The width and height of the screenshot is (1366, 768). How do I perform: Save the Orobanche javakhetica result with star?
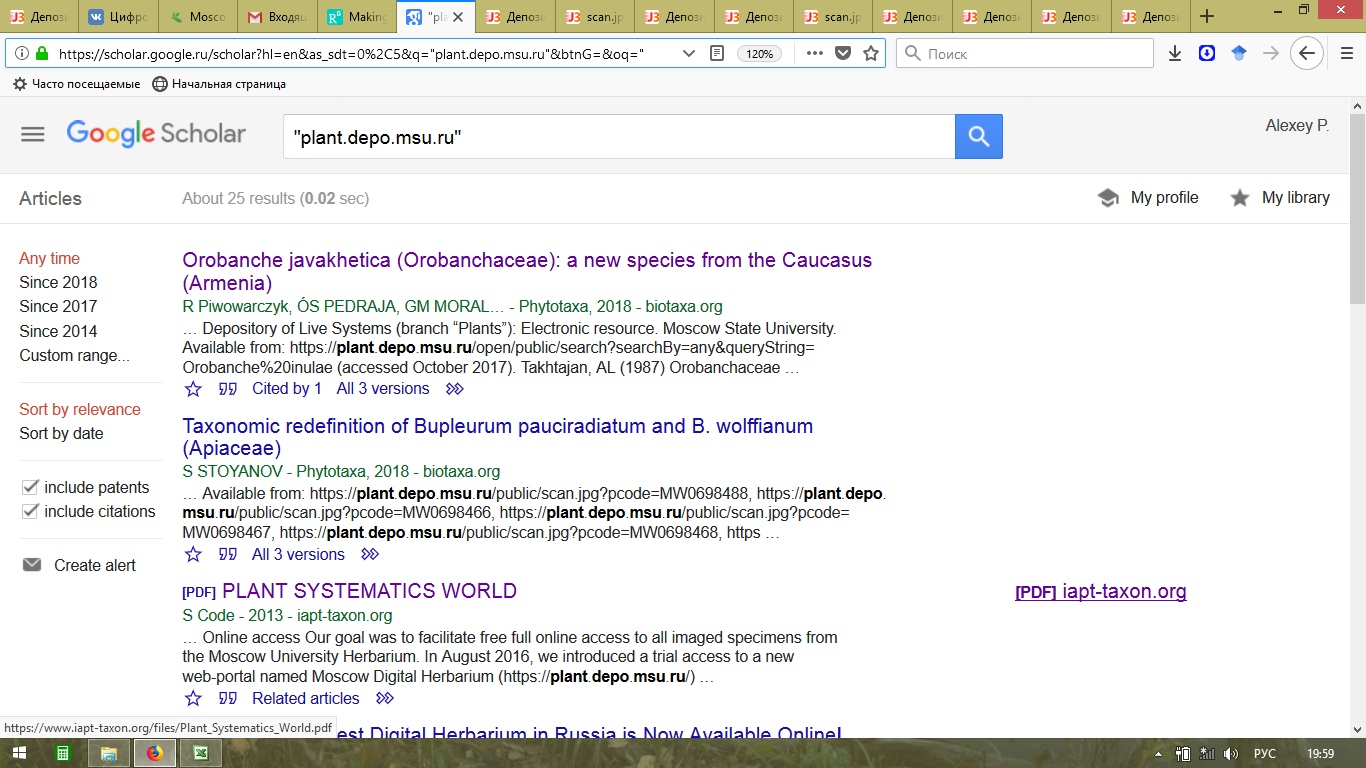pos(194,389)
